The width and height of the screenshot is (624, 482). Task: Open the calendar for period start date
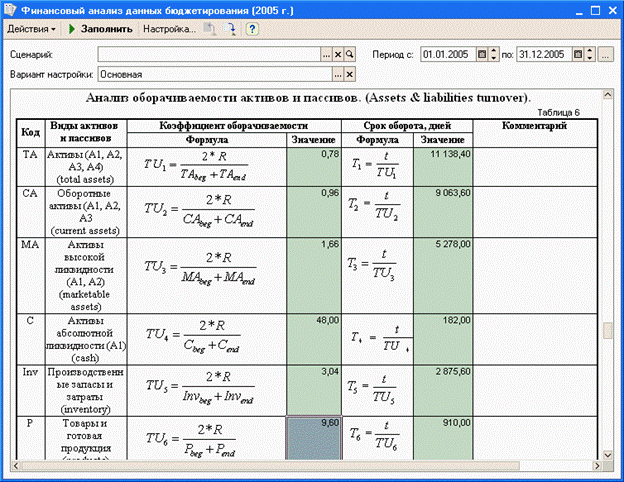point(482,55)
